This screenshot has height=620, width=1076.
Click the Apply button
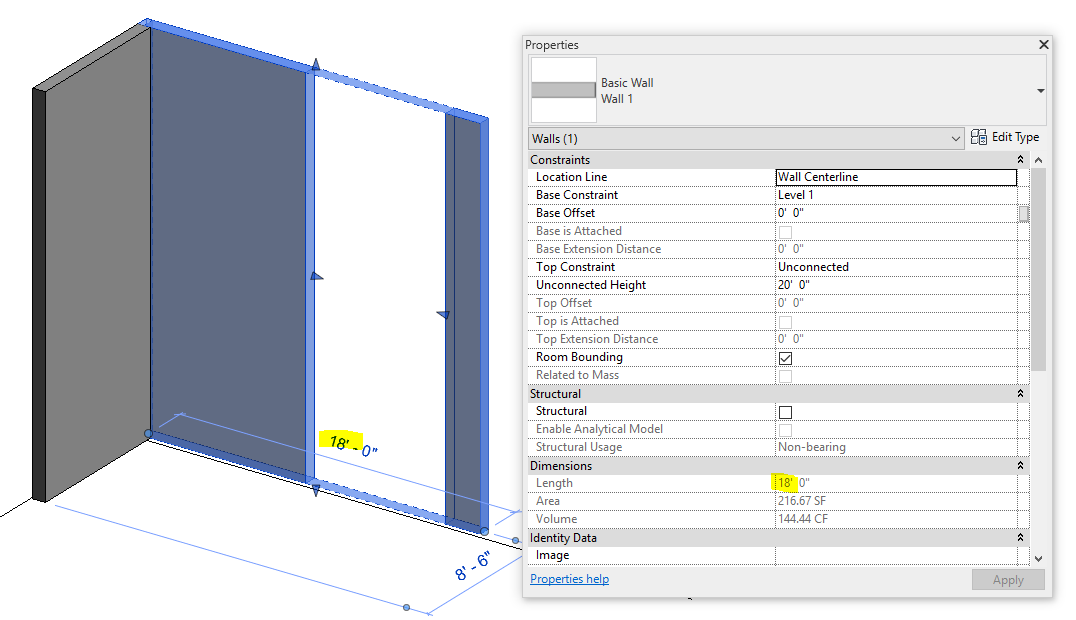pos(1008,580)
